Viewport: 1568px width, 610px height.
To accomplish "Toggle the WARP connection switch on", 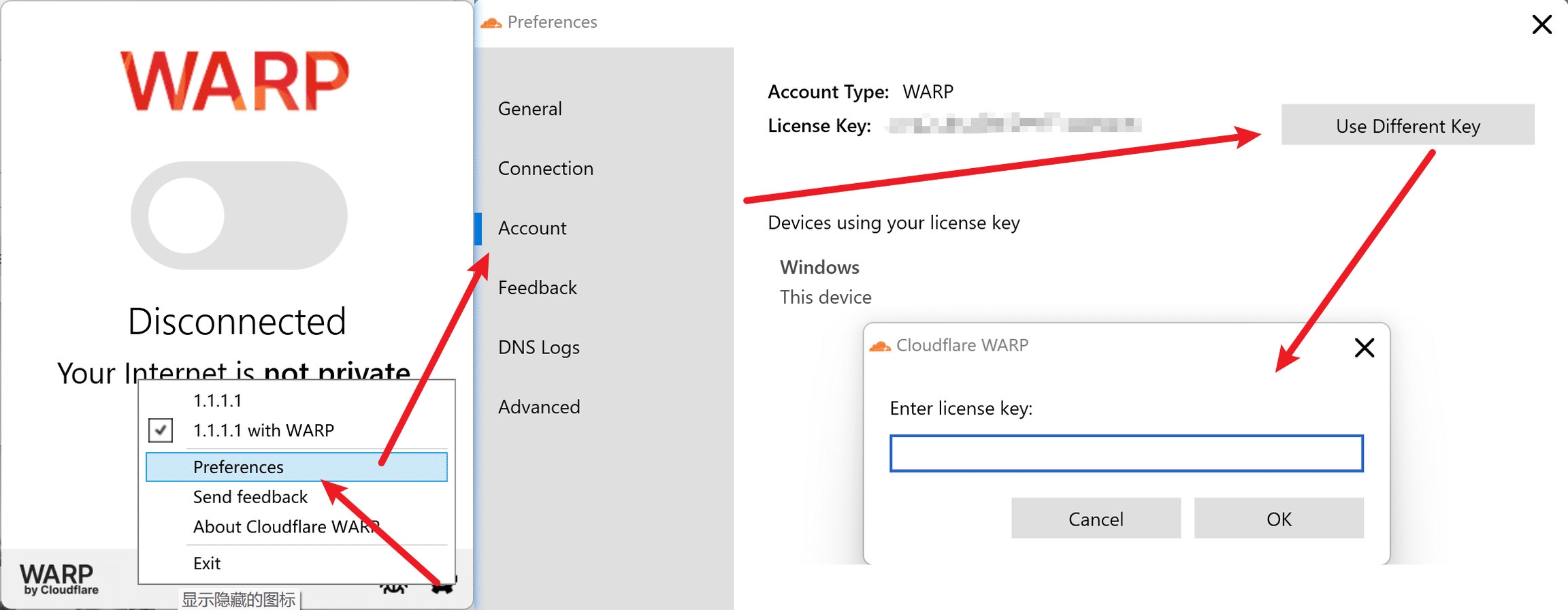I will click(x=239, y=215).
